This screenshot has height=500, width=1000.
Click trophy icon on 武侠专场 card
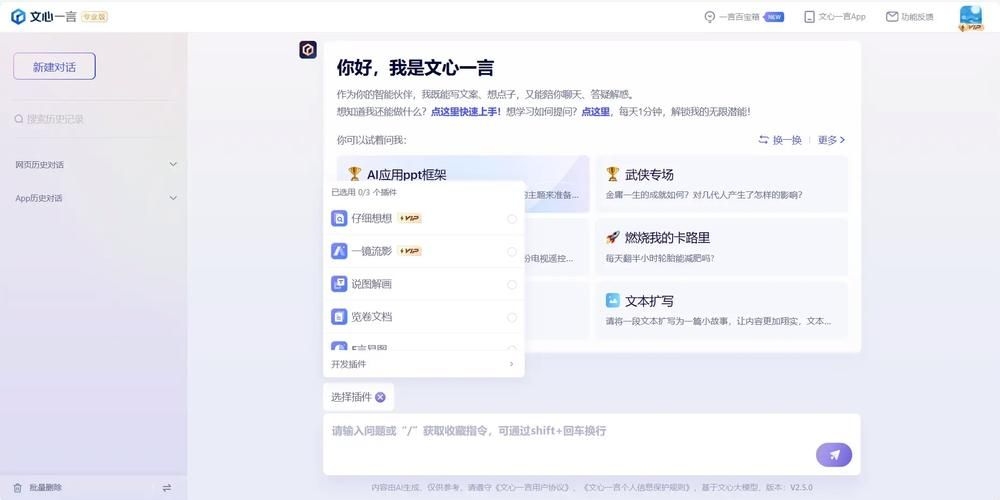coord(612,173)
